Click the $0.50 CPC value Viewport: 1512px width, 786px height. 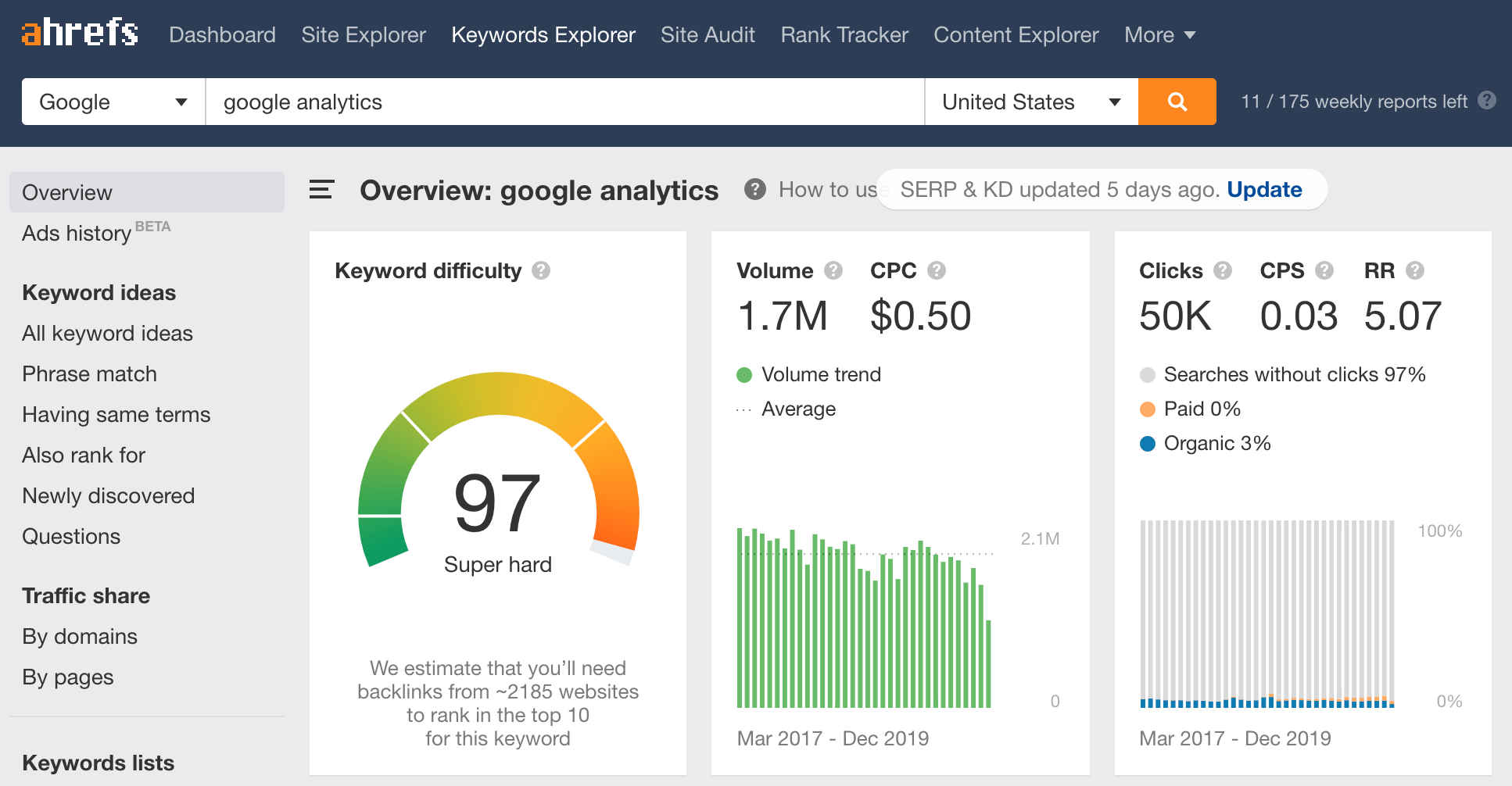click(921, 316)
